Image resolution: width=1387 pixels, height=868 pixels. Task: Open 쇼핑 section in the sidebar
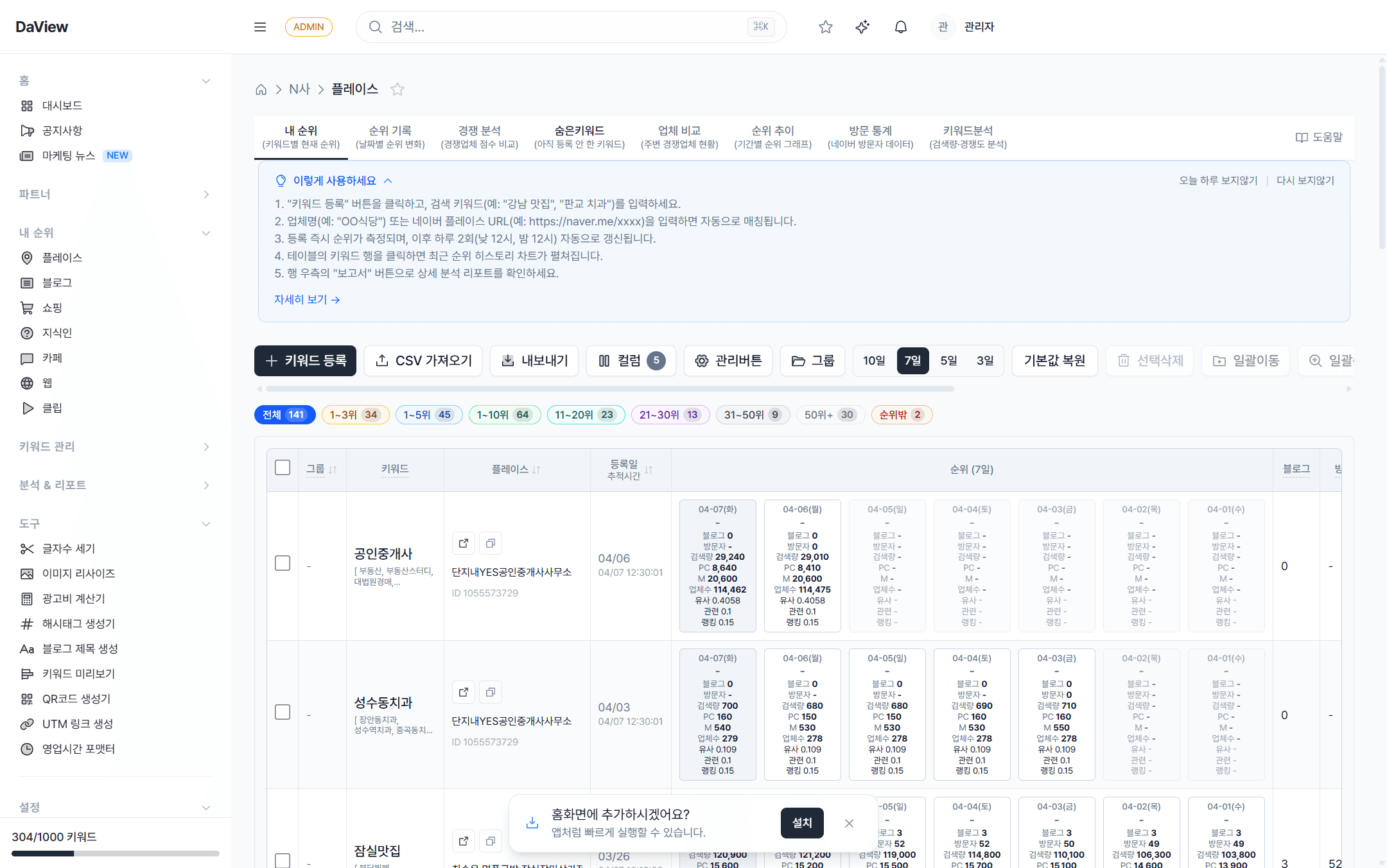tap(54, 308)
